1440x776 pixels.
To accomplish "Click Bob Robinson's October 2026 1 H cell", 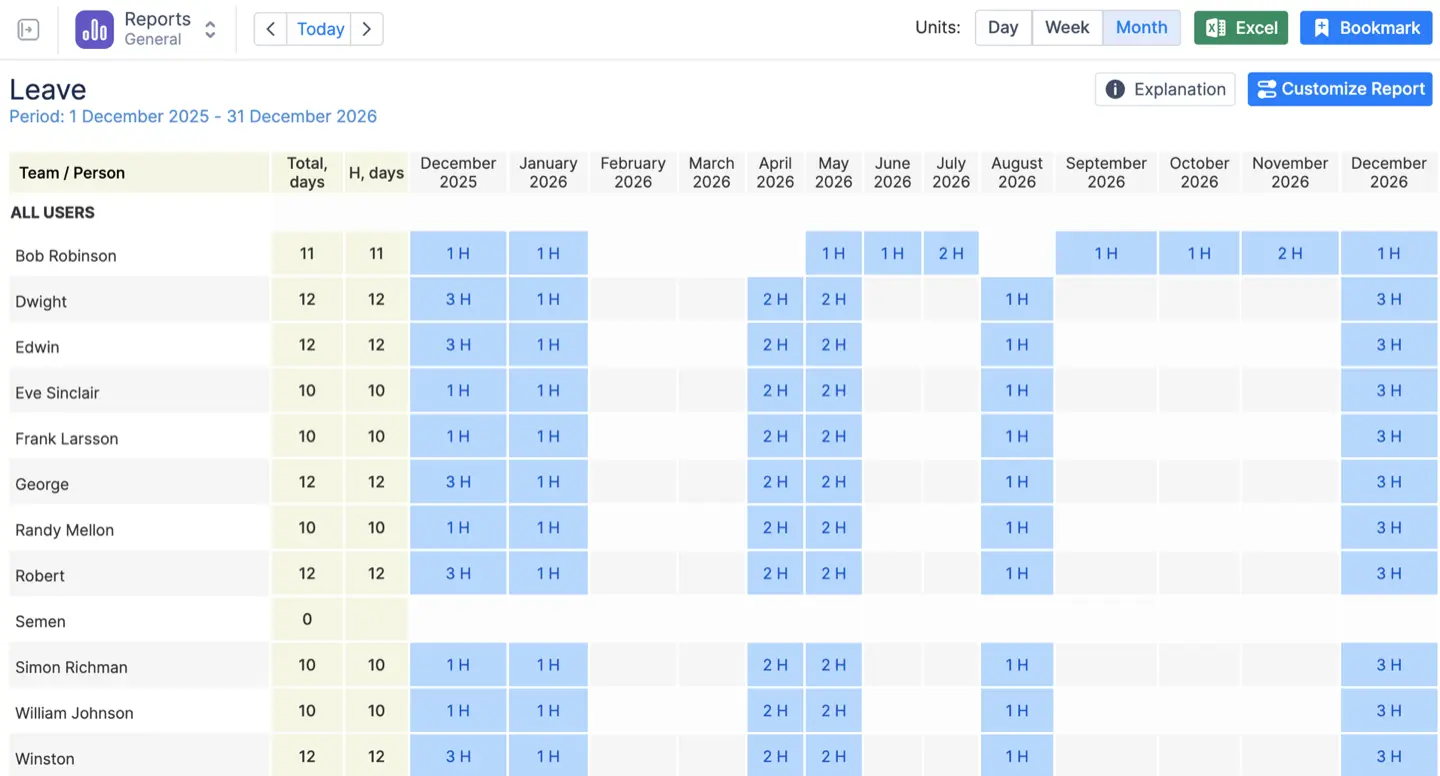I will click(1199, 253).
